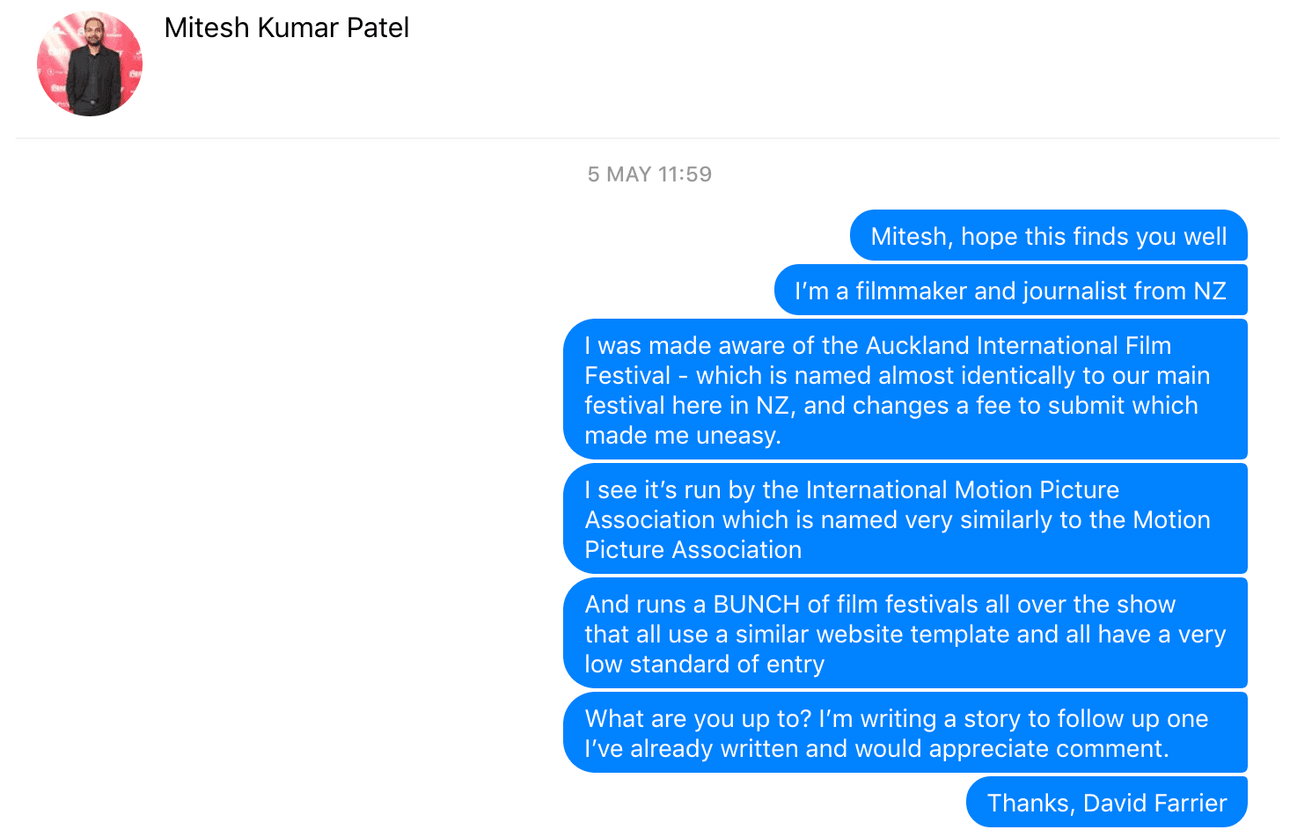Click "Auckland International Film" in the third message

pos(1018,346)
